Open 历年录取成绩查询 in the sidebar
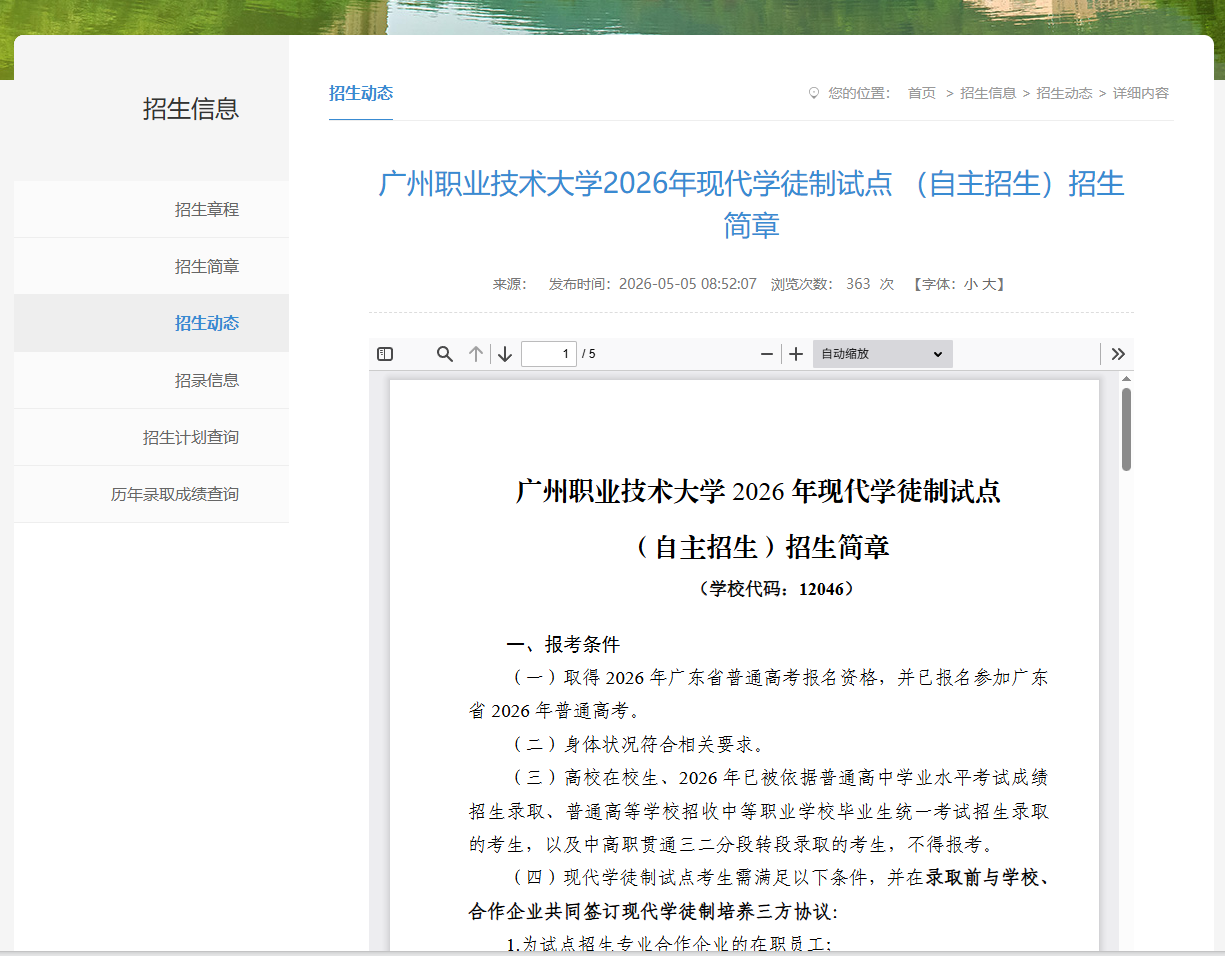The width and height of the screenshot is (1225, 956). 175,494
